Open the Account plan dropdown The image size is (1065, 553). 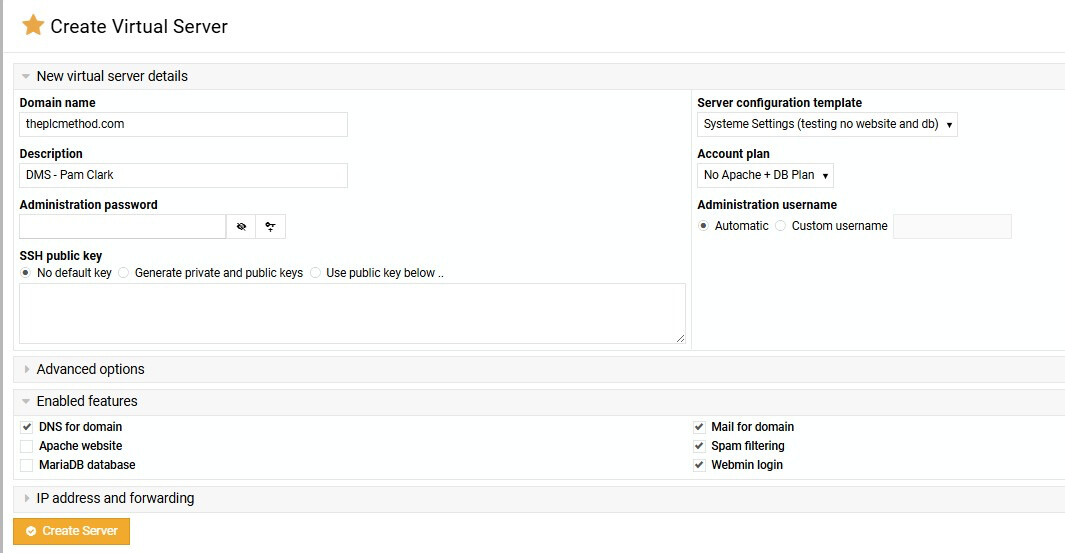coord(765,175)
